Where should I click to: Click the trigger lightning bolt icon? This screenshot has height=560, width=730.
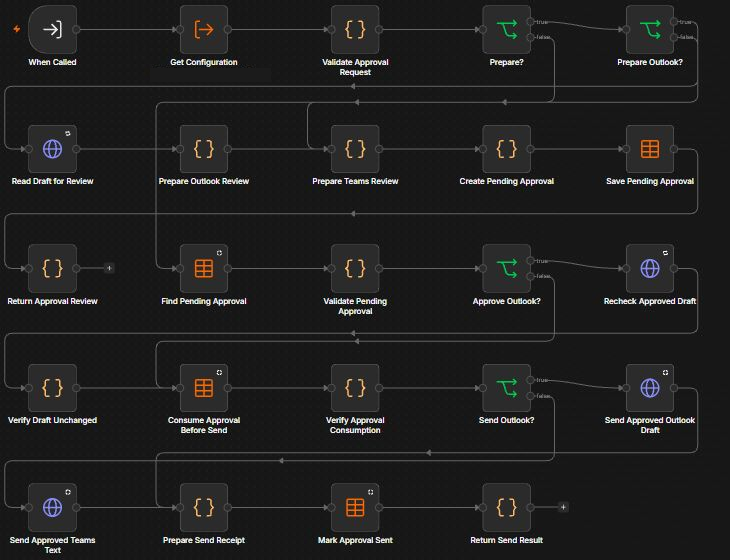coord(17,29)
